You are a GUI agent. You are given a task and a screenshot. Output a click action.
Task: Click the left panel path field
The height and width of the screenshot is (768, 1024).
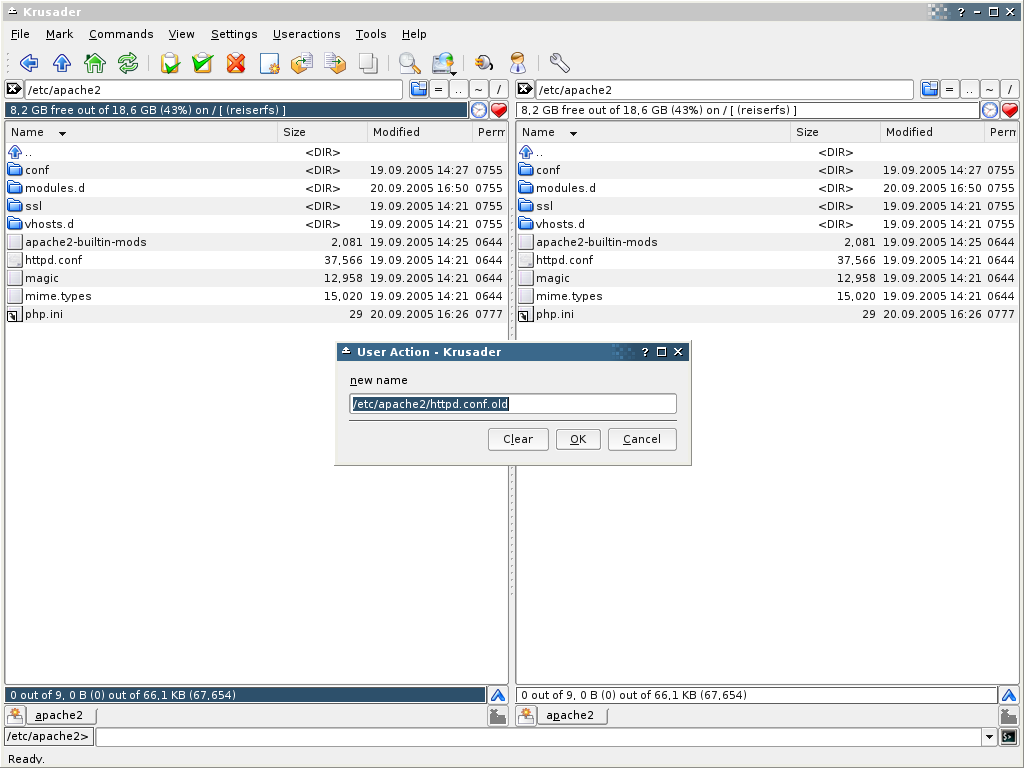click(x=214, y=89)
